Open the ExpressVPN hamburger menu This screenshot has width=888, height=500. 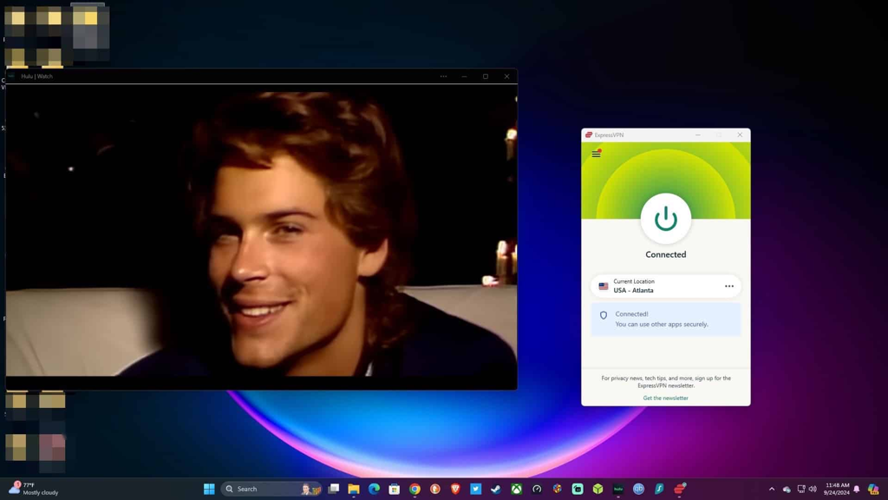point(596,153)
